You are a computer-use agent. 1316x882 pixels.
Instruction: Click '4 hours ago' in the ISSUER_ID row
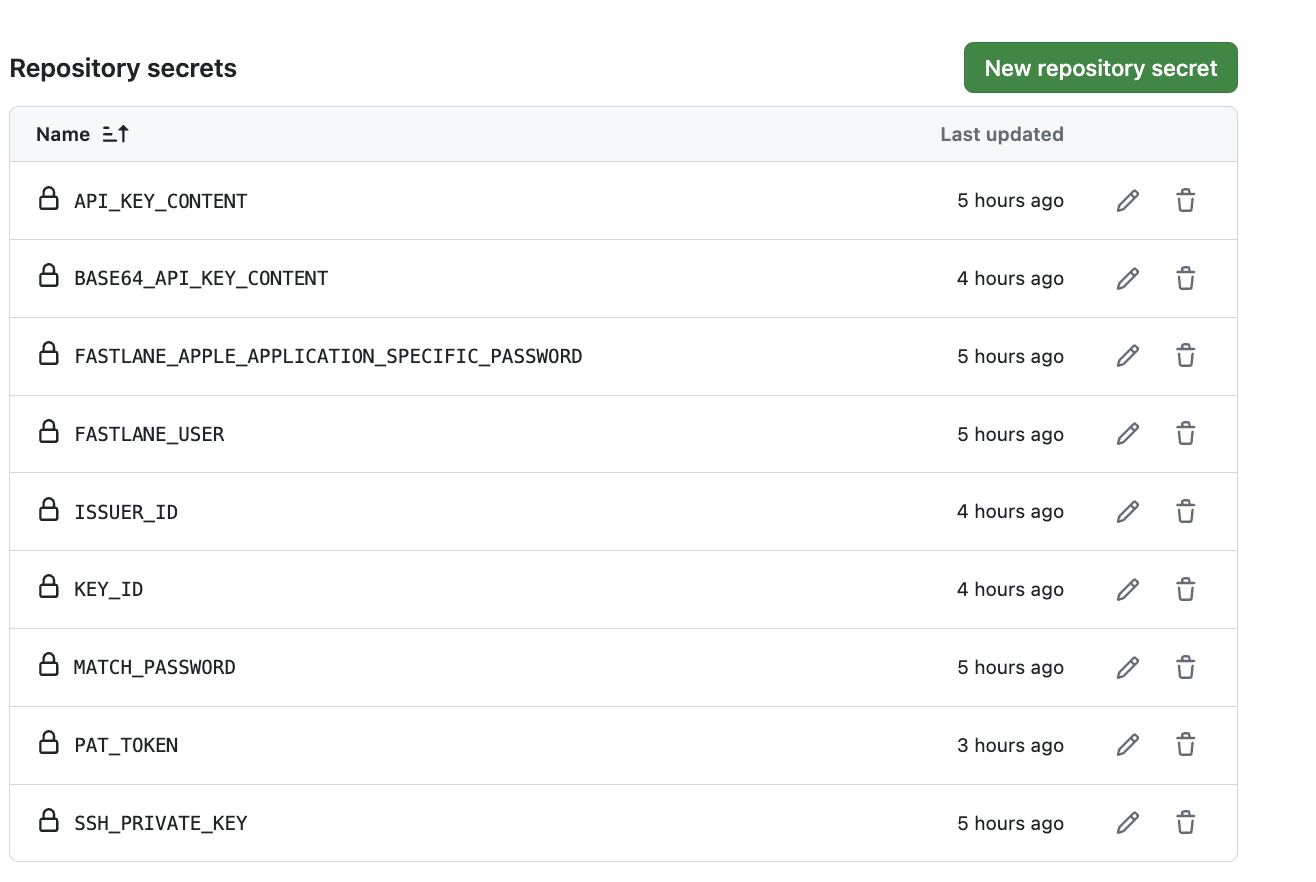point(1010,512)
